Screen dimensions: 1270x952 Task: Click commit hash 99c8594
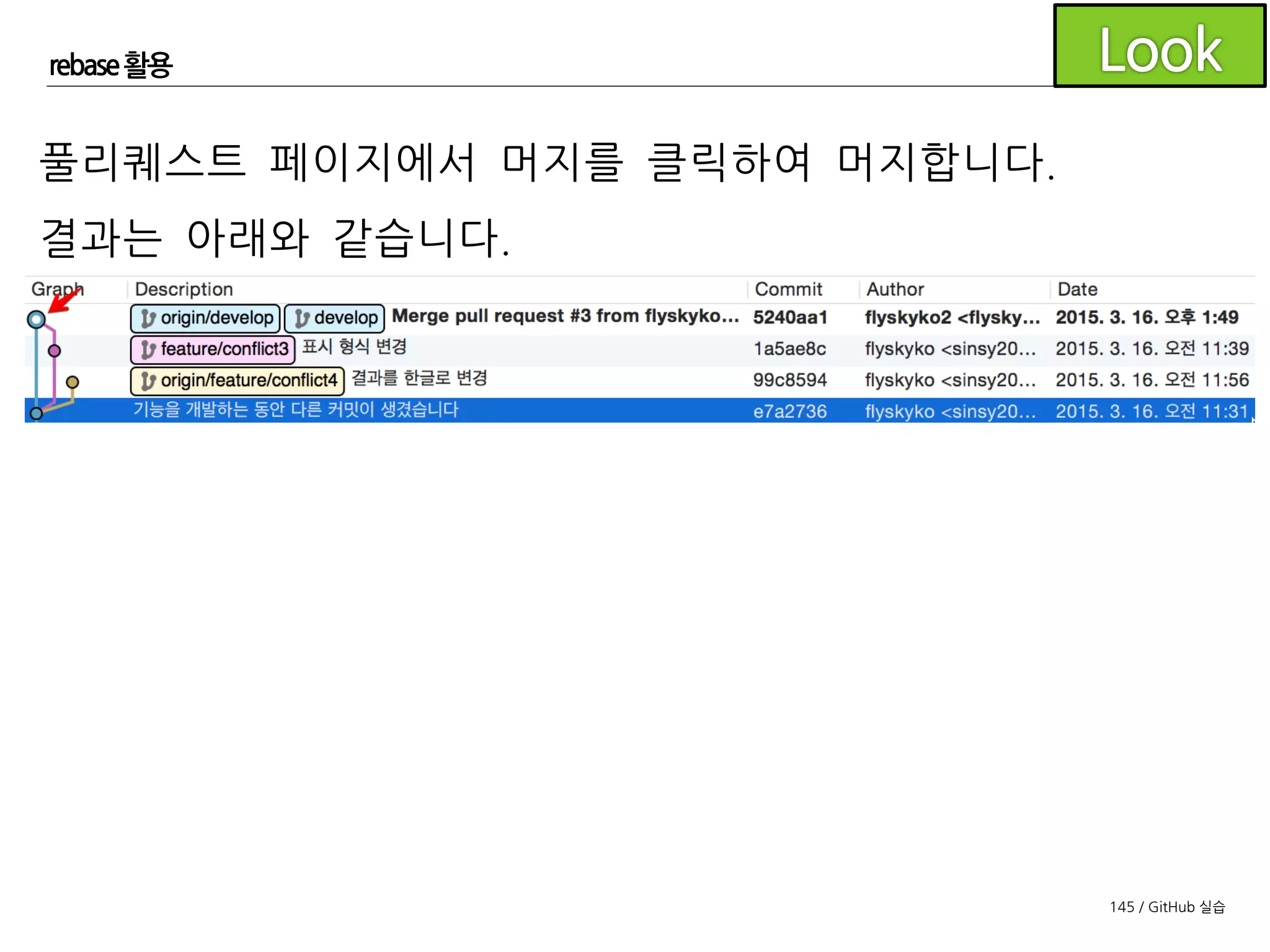click(x=790, y=380)
